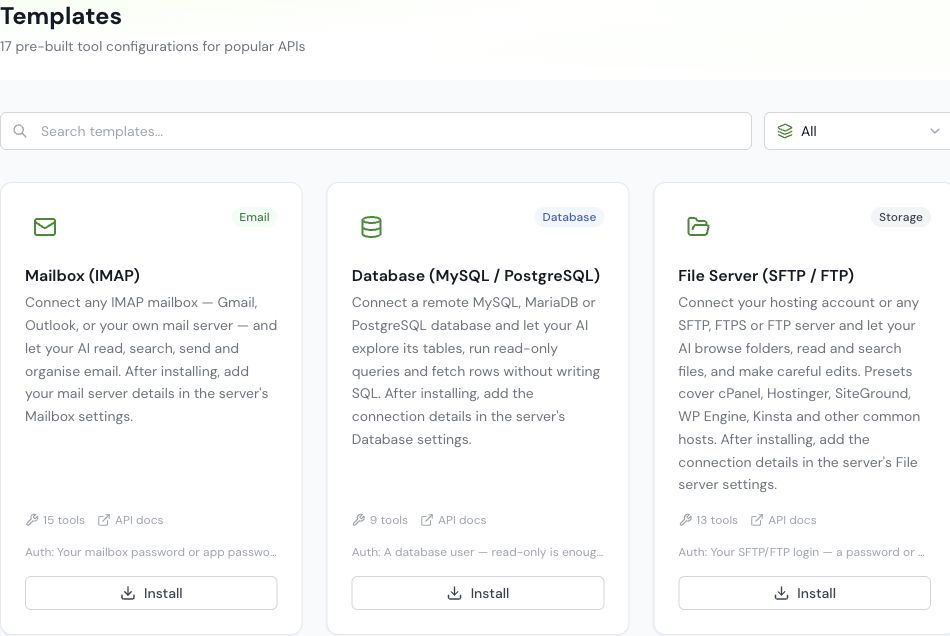Open API docs link for Mailbox (IMAP)
Viewport: 950px width, 636px height.
point(131,520)
